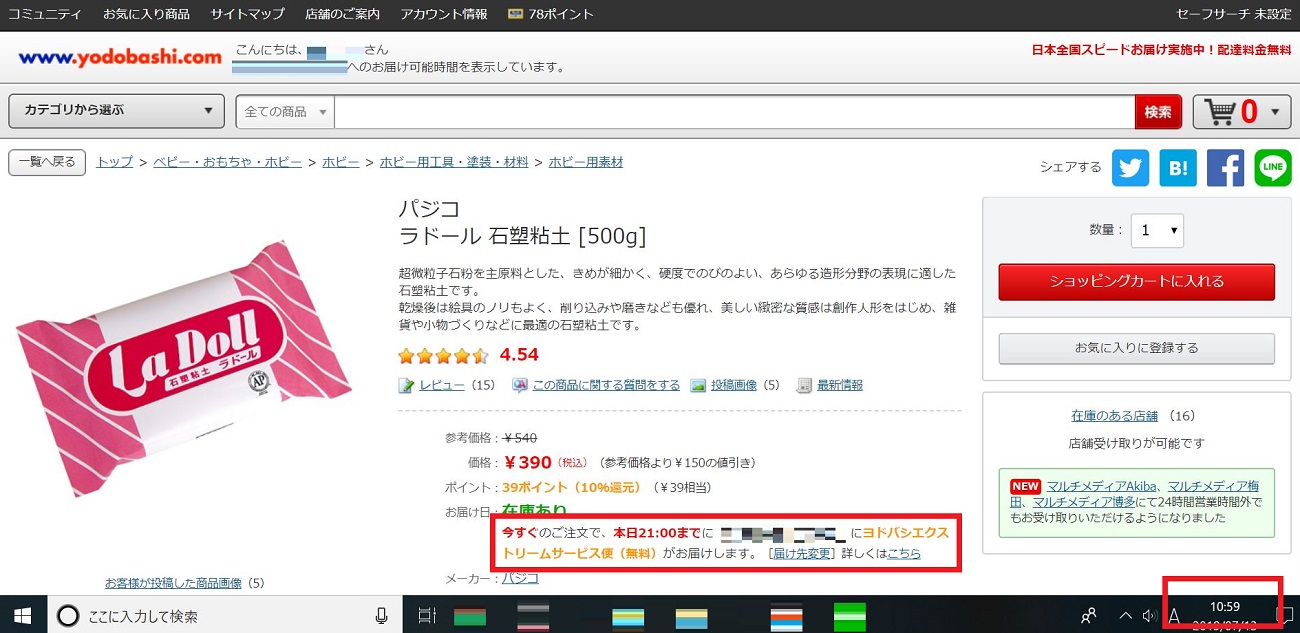The image size is (1300, 633).
Task: Click the red 検索 search button
Action: click(1158, 112)
